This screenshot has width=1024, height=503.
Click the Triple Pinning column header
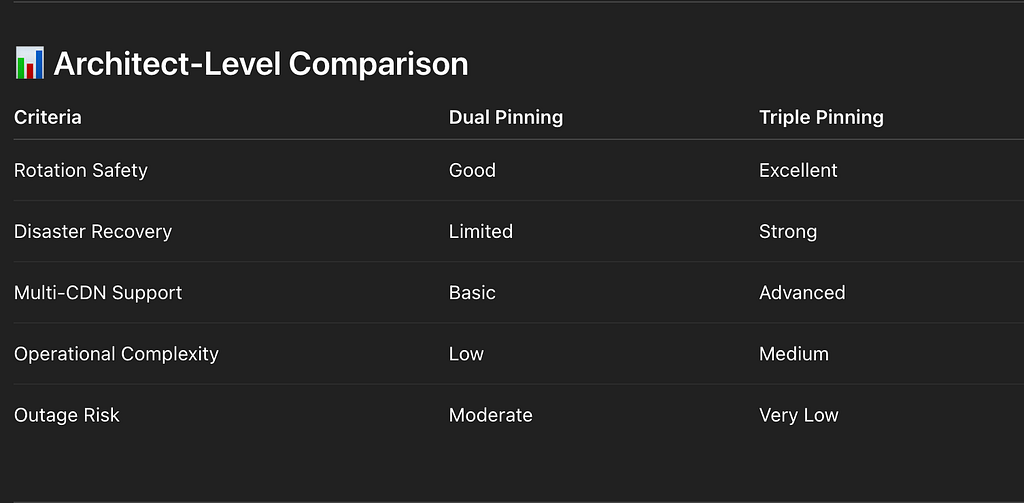821,118
